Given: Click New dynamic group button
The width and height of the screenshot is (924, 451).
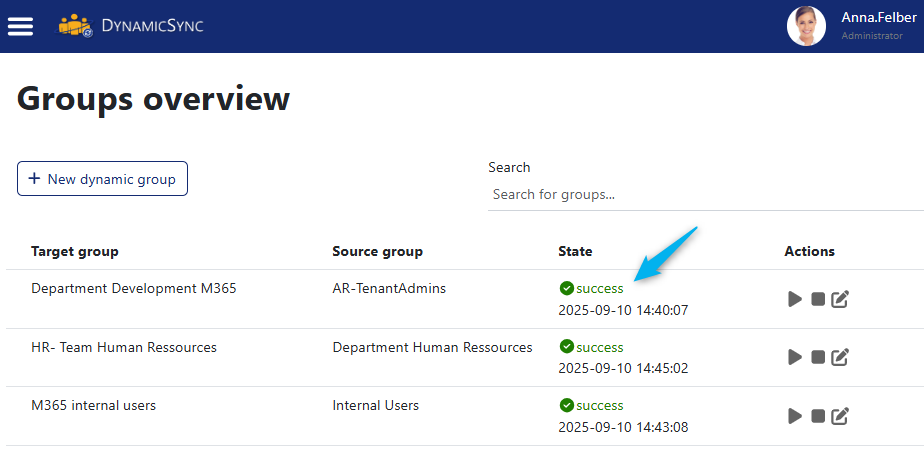Looking at the screenshot, I should click(102, 179).
